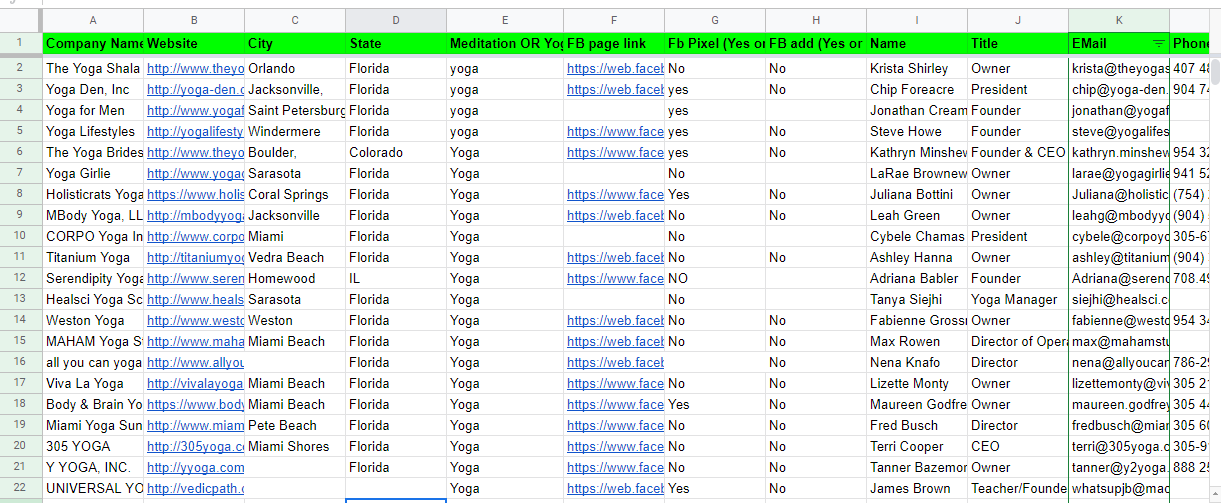Select the 'Founder & CEO' title cell
1221x503 pixels.
coord(1017,153)
